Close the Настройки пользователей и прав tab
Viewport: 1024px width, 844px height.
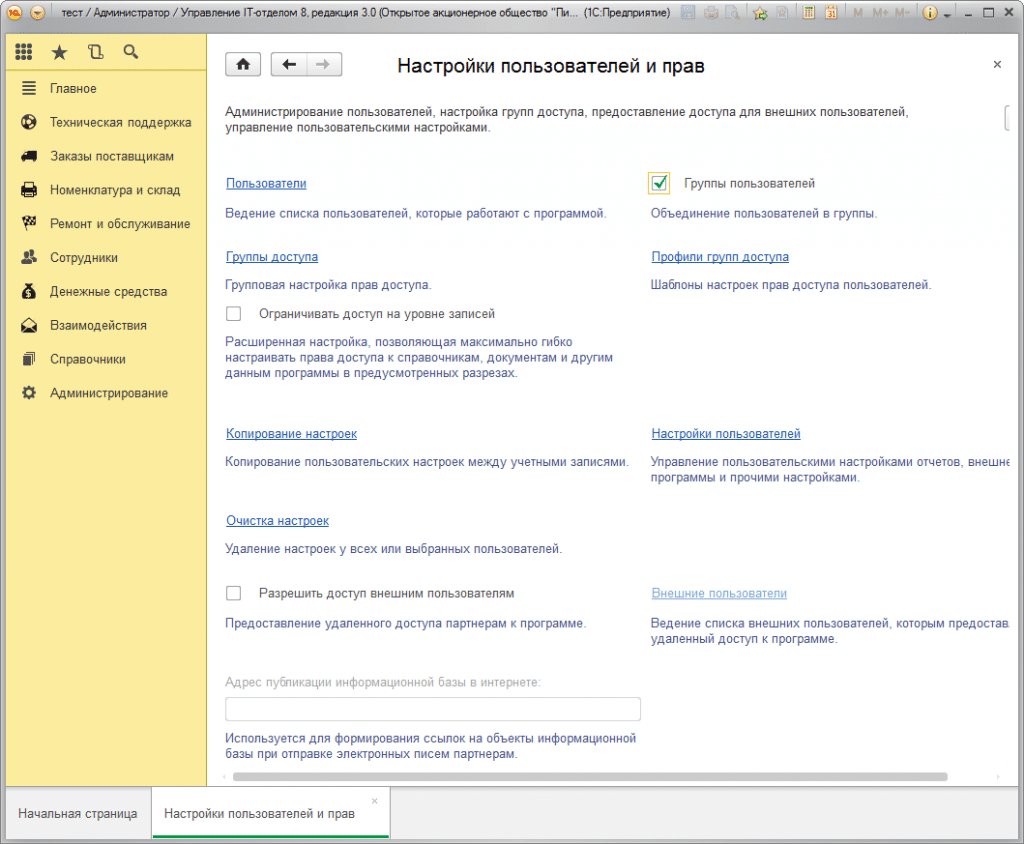pos(374,801)
